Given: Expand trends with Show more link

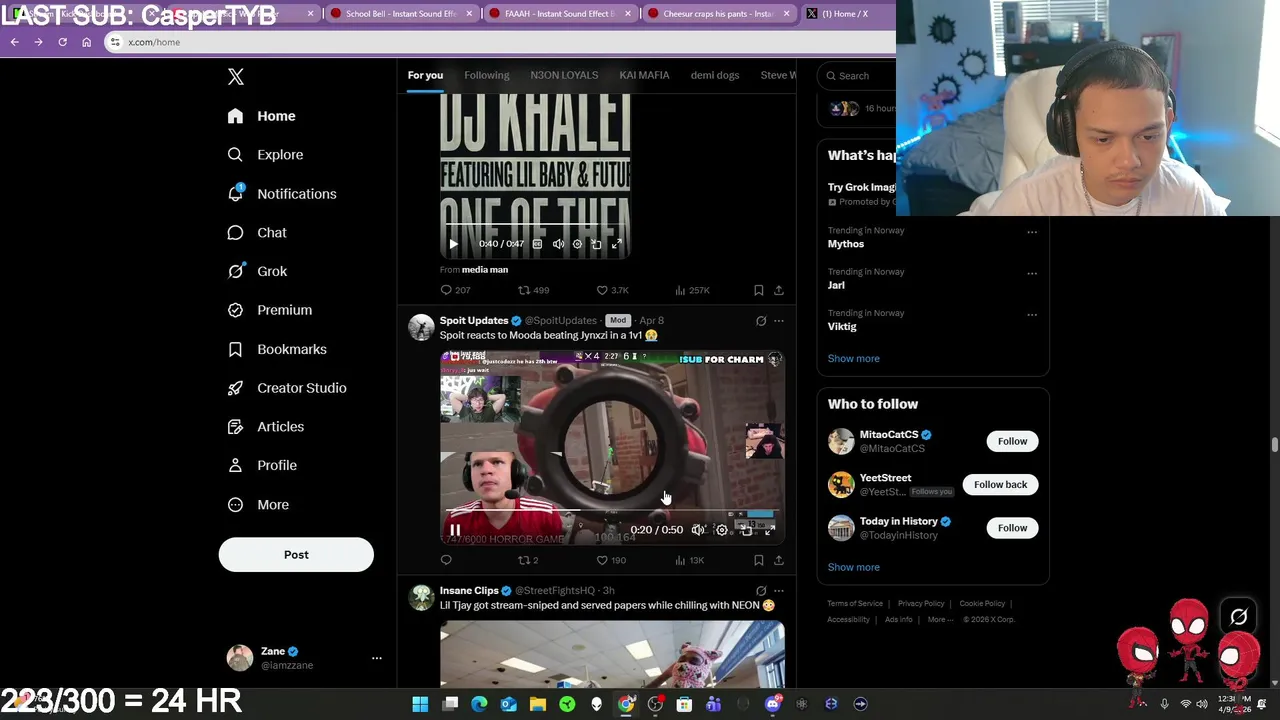Looking at the screenshot, I should [853, 359].
